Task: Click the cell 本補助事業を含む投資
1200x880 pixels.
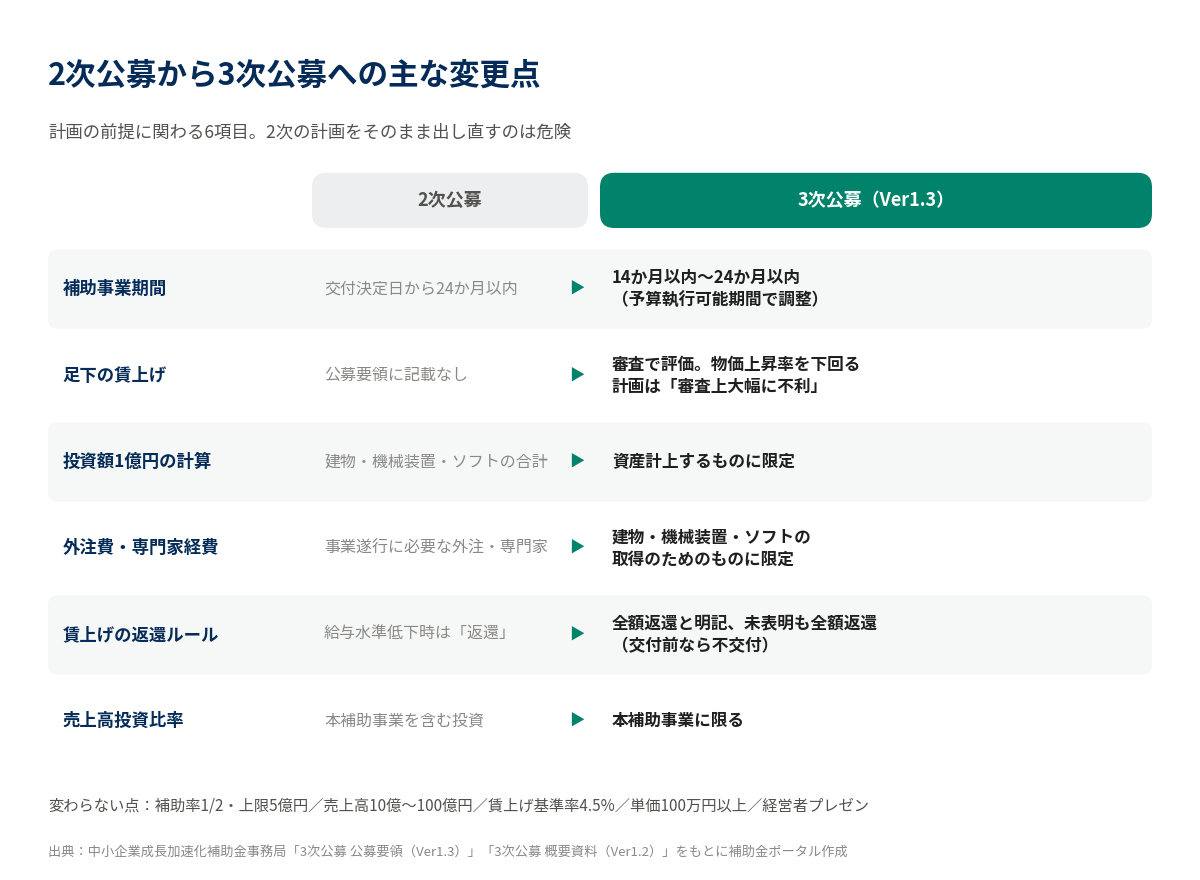Action: tap(404, 720)
